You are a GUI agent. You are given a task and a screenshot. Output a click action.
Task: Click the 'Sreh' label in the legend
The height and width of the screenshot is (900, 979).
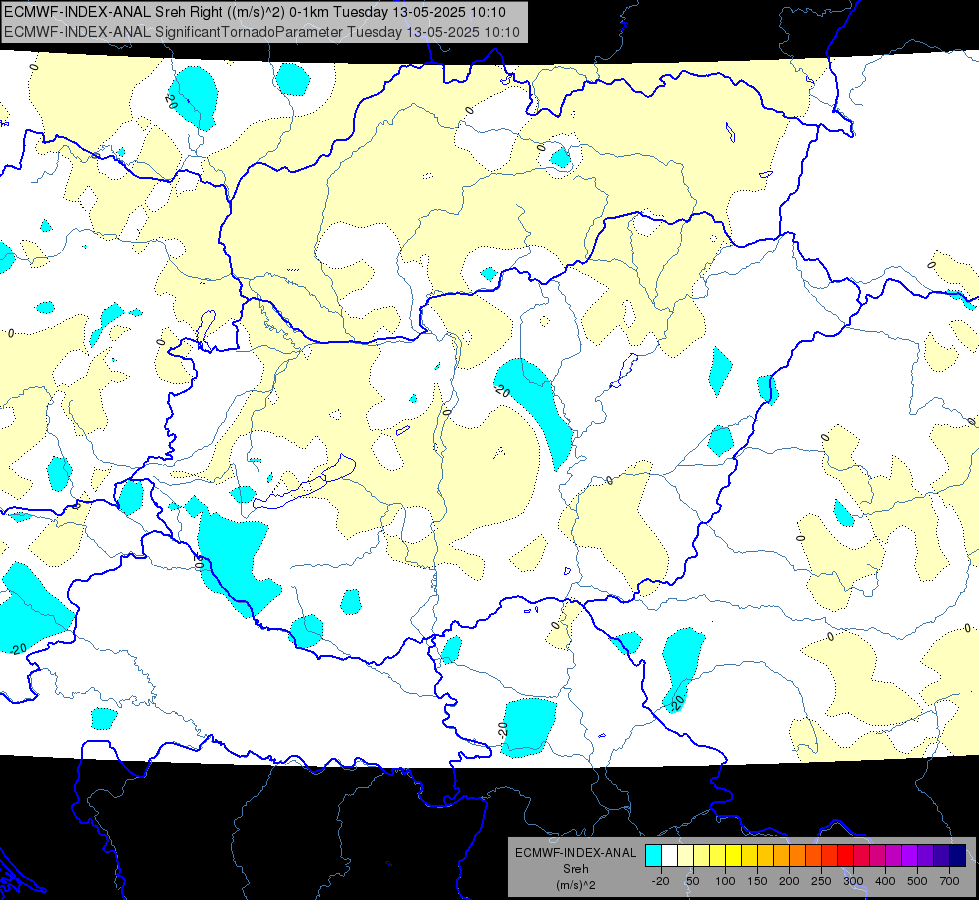click(x=575, y=869)
